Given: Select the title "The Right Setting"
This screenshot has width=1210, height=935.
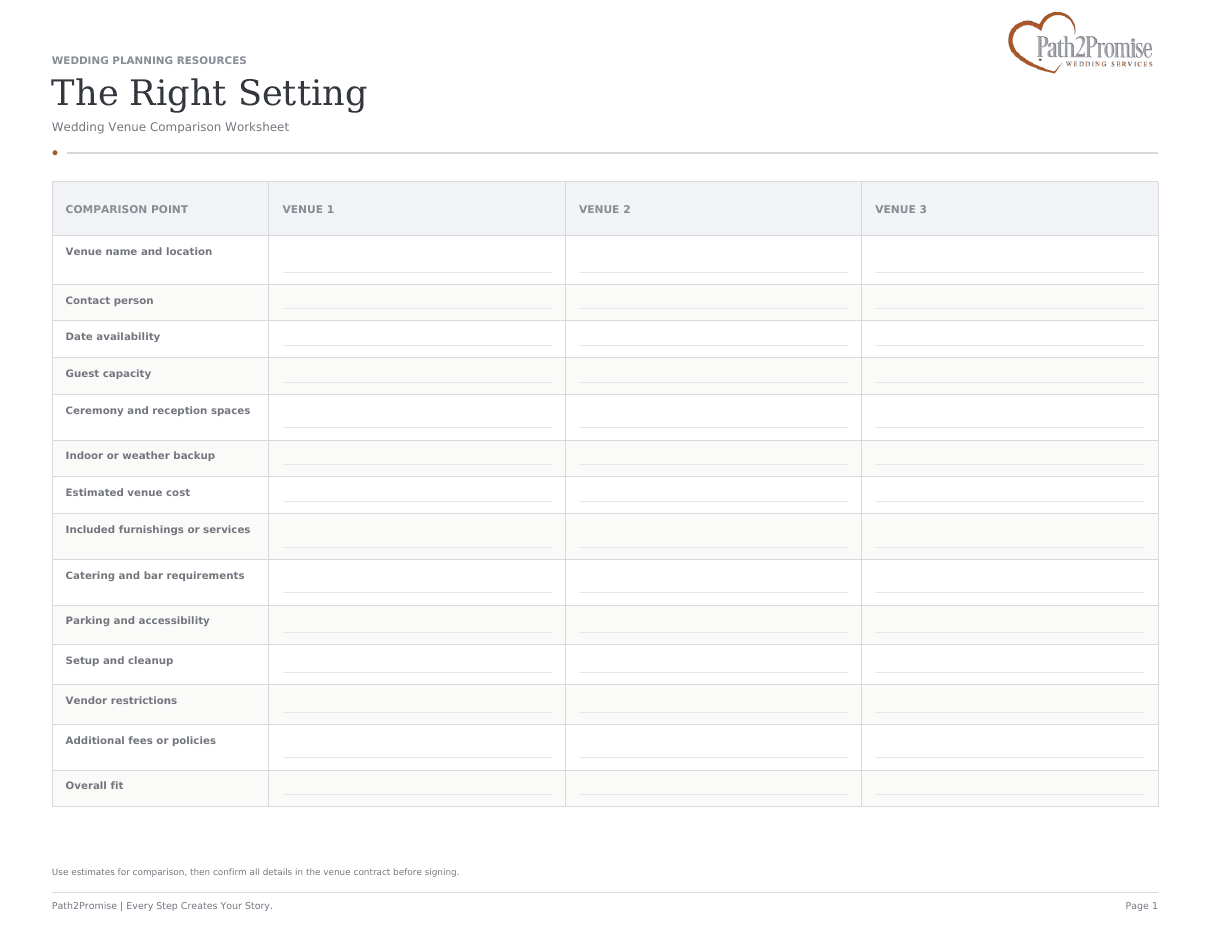Looking at the screenshot, I should [x=209, y=93].
